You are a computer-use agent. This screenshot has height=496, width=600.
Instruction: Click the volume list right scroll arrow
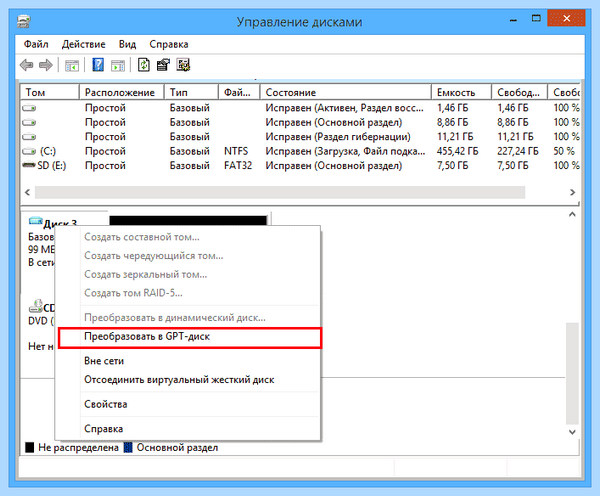(572, 192)
